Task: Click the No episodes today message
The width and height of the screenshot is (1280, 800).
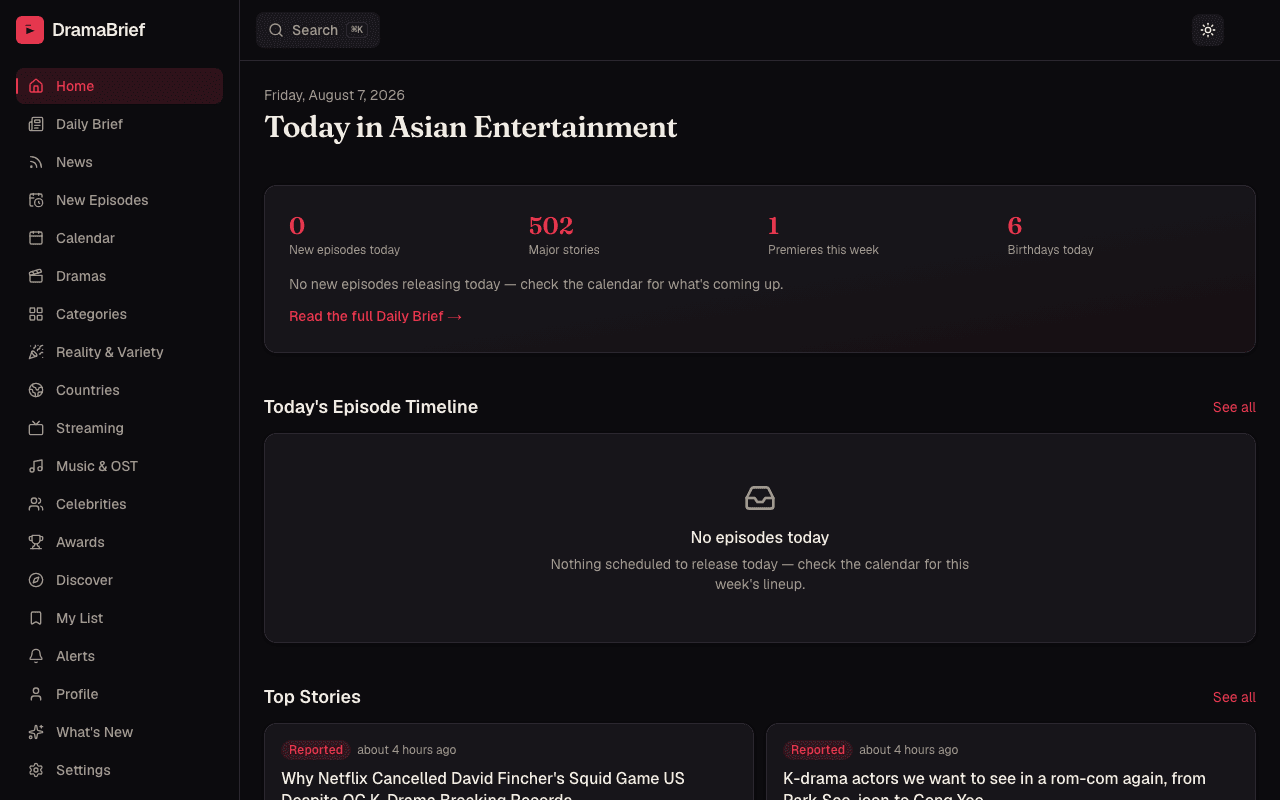Action: point(760,538)
